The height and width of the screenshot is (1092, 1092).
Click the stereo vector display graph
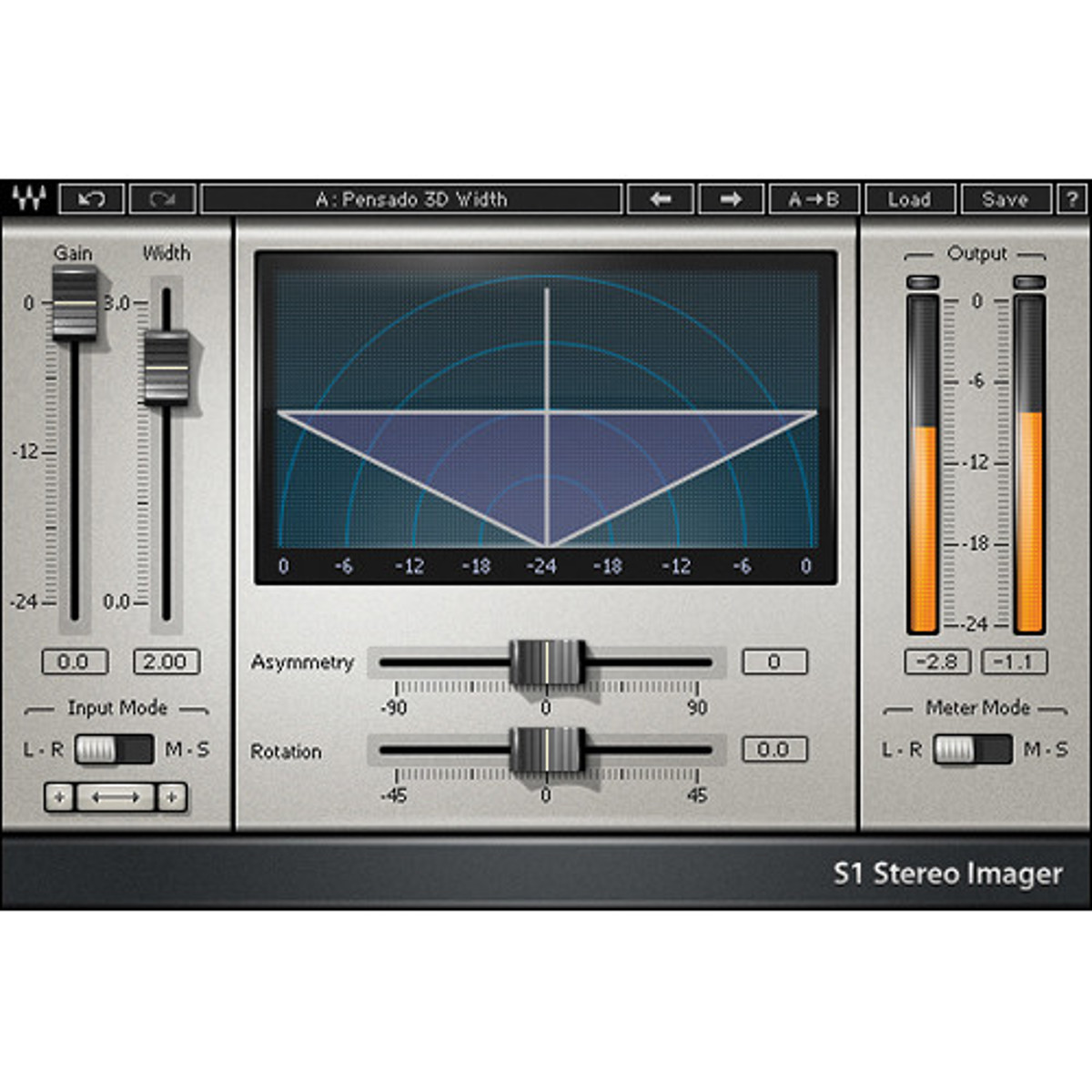pos(546,417)
